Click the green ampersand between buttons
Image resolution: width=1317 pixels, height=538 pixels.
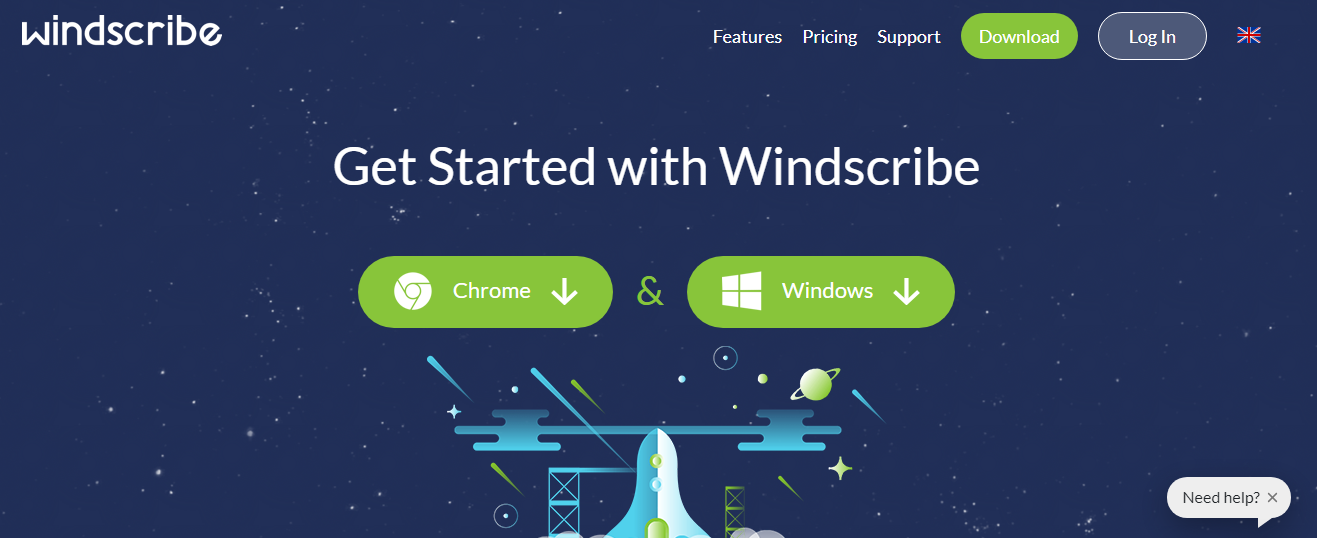(650, 291)
